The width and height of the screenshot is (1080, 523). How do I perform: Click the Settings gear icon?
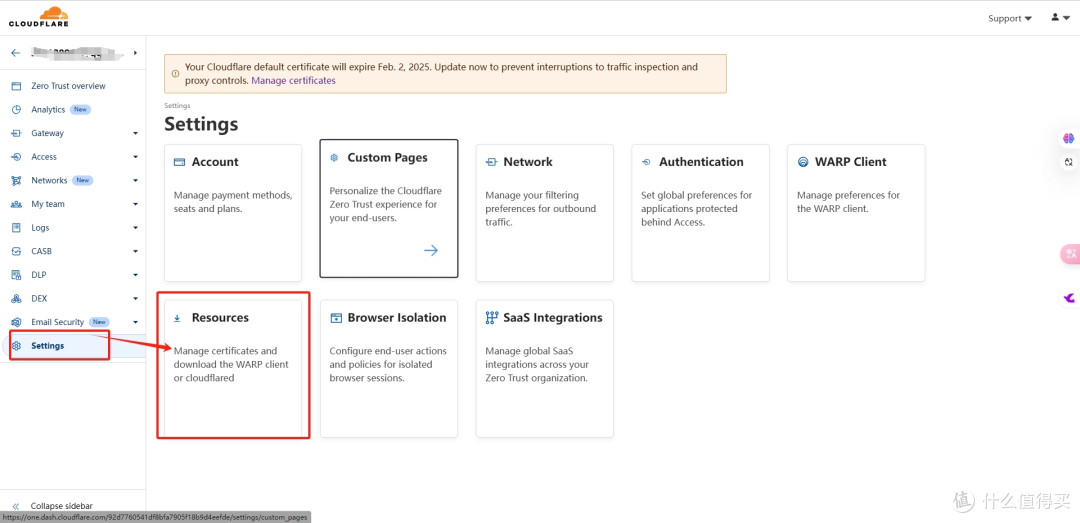tap(17, 346)
